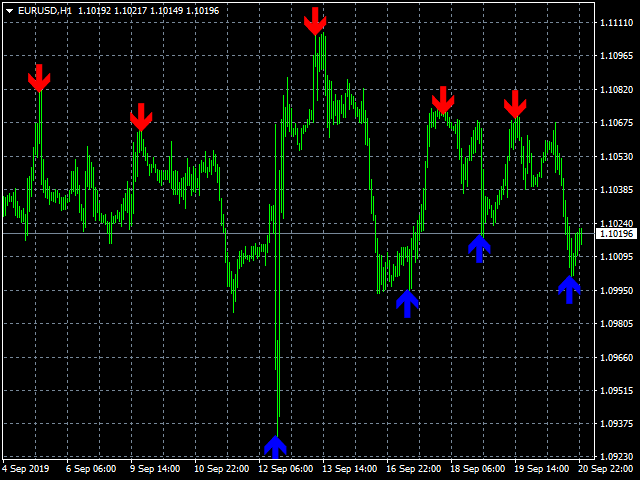Click the 13 Sep 14:00 time label
The height and width of the screenshot is (480, 640).
(x=349, y=469)
